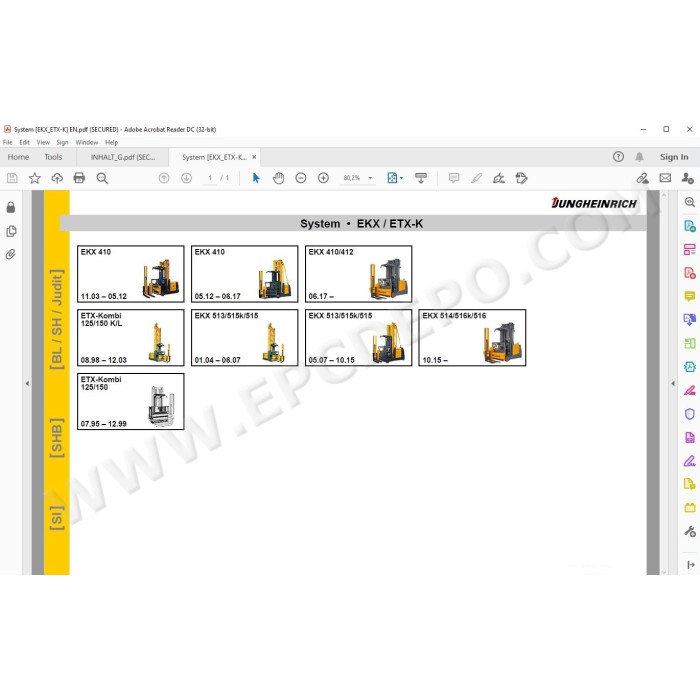The height and width of the screenshot is (700, 700).
Task: Open EKX 513/515k/515 05.07 – 10.15 card
Action: [358, 338]
